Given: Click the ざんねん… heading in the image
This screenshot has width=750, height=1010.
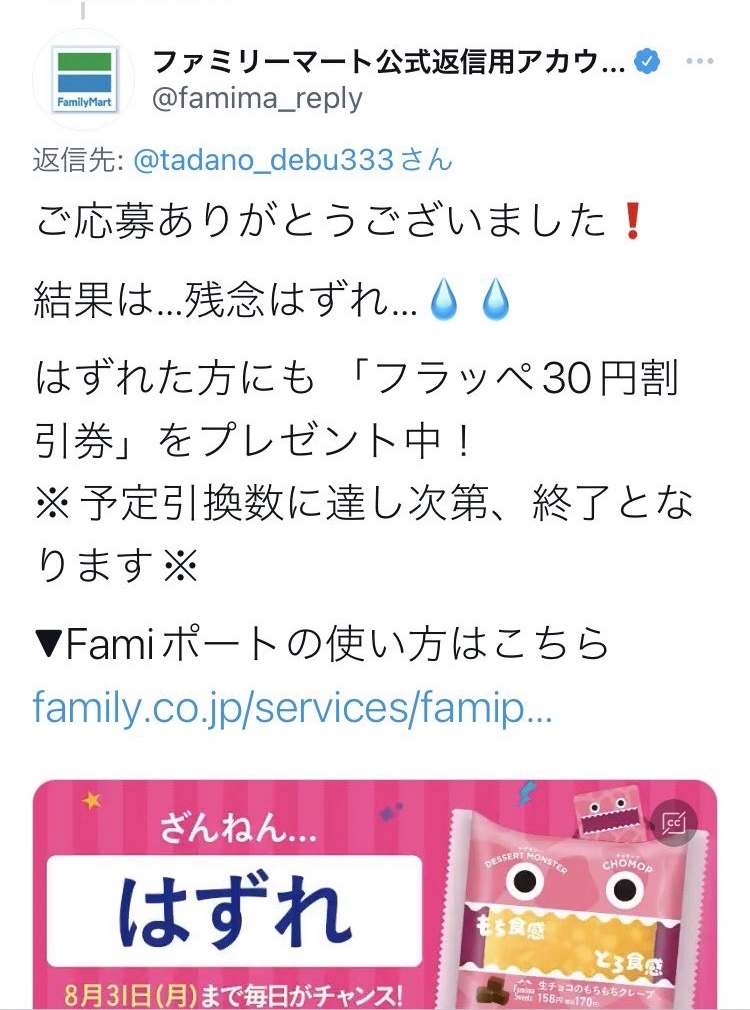Looking at the screenshot, I should (x=237, y=828).
